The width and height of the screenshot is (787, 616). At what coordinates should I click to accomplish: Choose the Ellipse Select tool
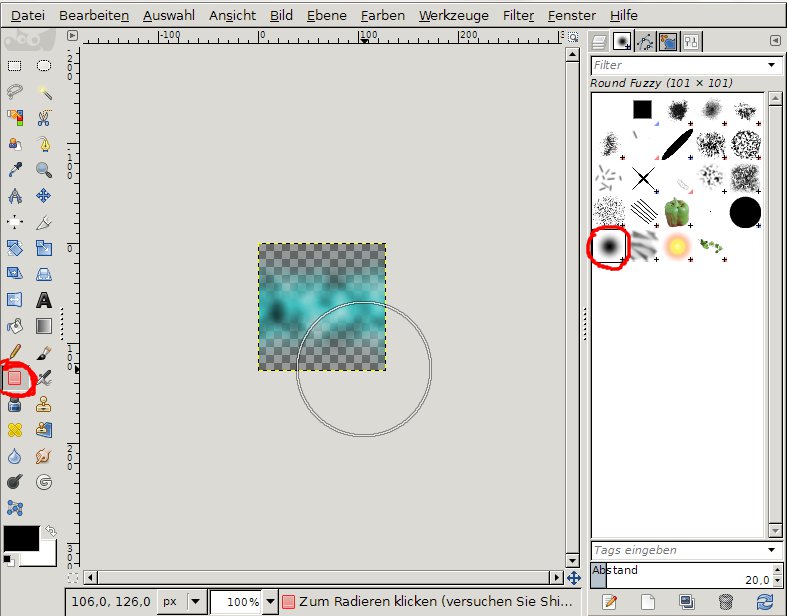pyautogui.click(x=44, y=66)
